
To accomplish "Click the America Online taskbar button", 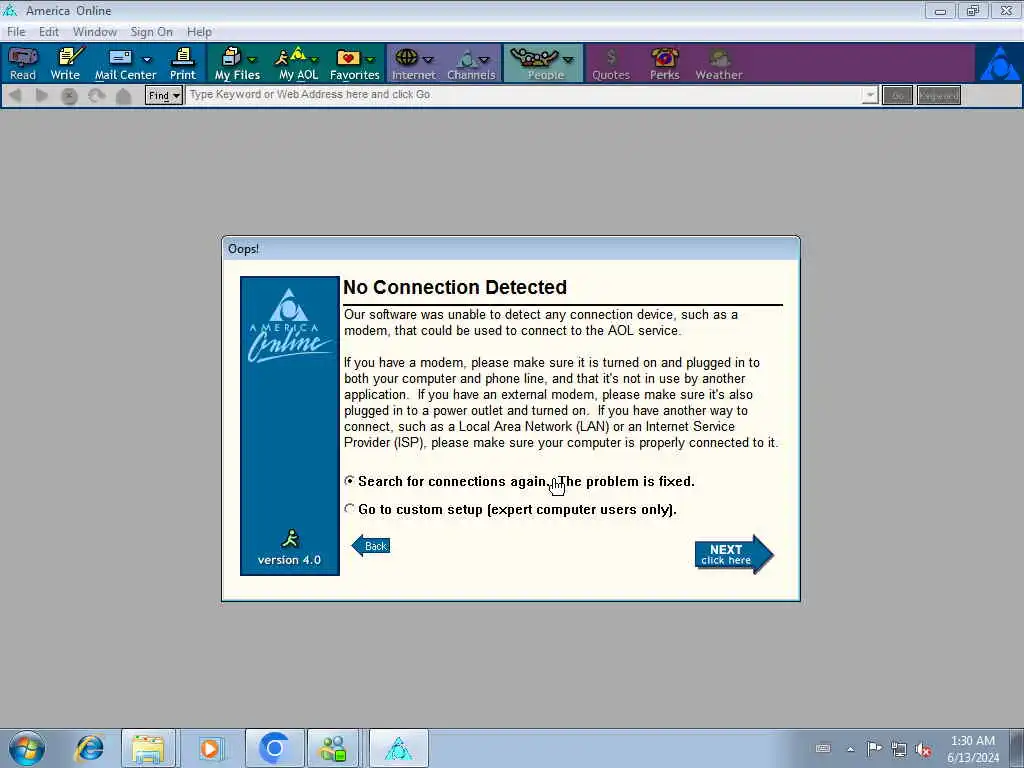I will pyautogui.click(x=398, y=748).
